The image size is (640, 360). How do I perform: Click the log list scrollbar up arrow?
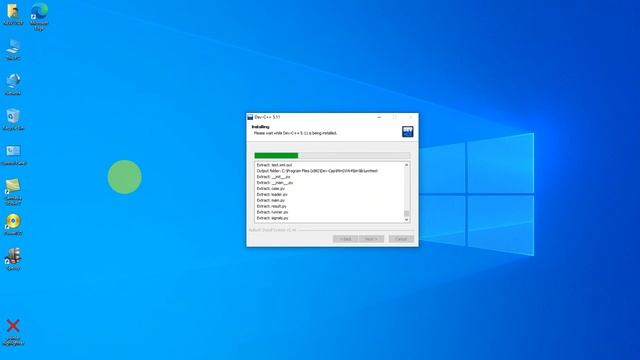(x=407, y=165)
